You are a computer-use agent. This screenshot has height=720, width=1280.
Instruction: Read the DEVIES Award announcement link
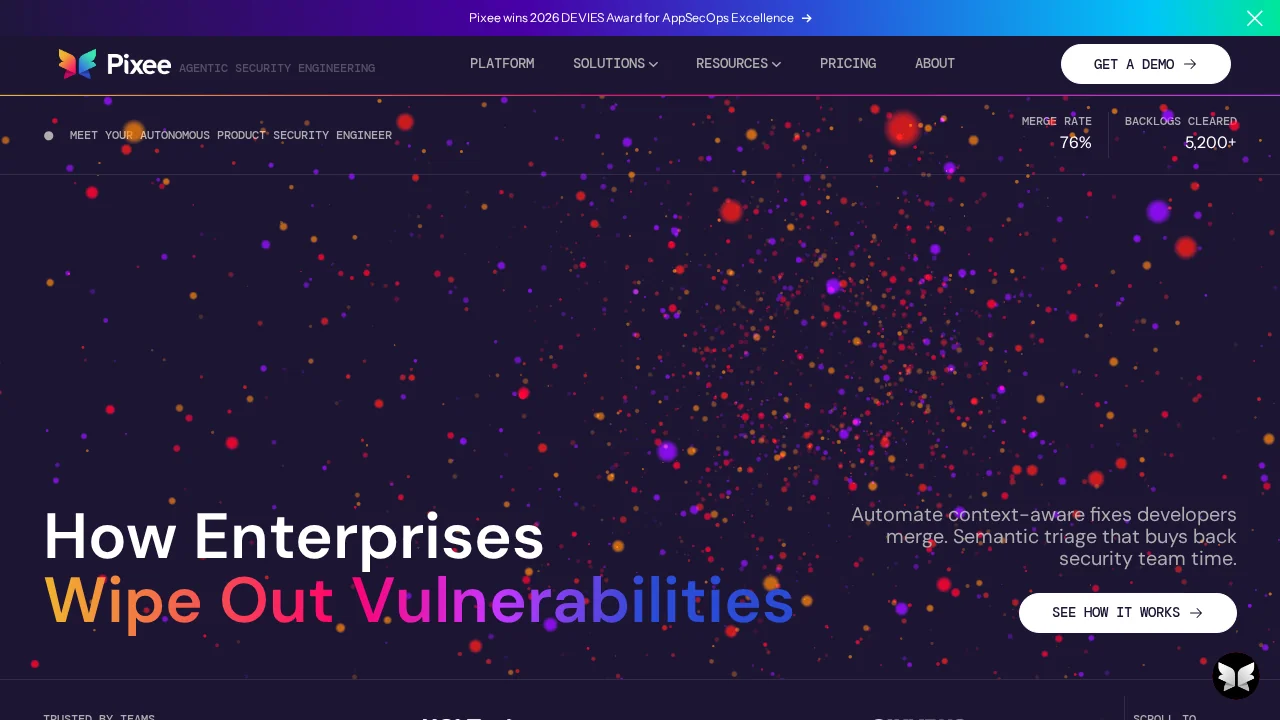(x=631, y=18)
